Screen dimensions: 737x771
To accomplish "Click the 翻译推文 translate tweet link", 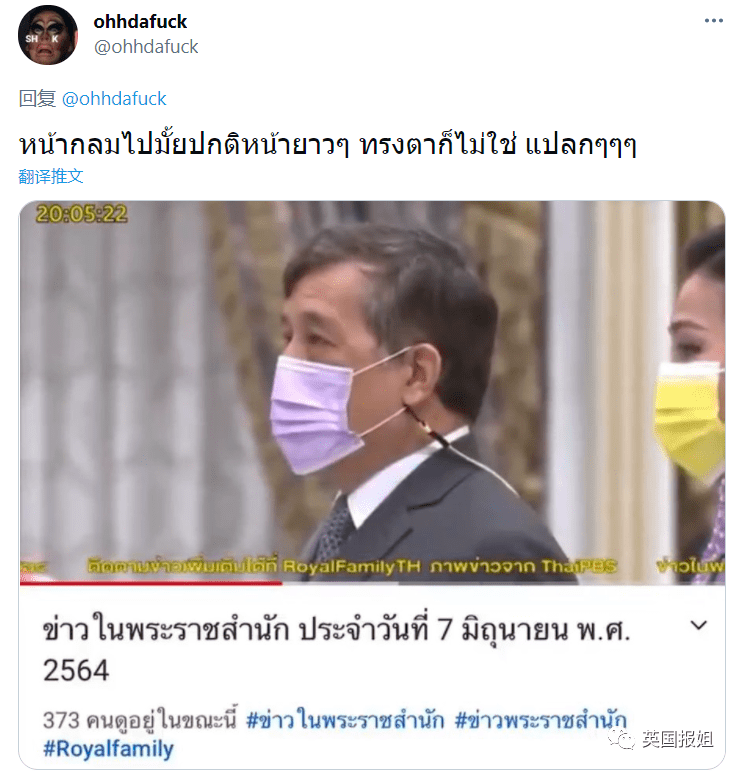I will (x=51, y=176).
